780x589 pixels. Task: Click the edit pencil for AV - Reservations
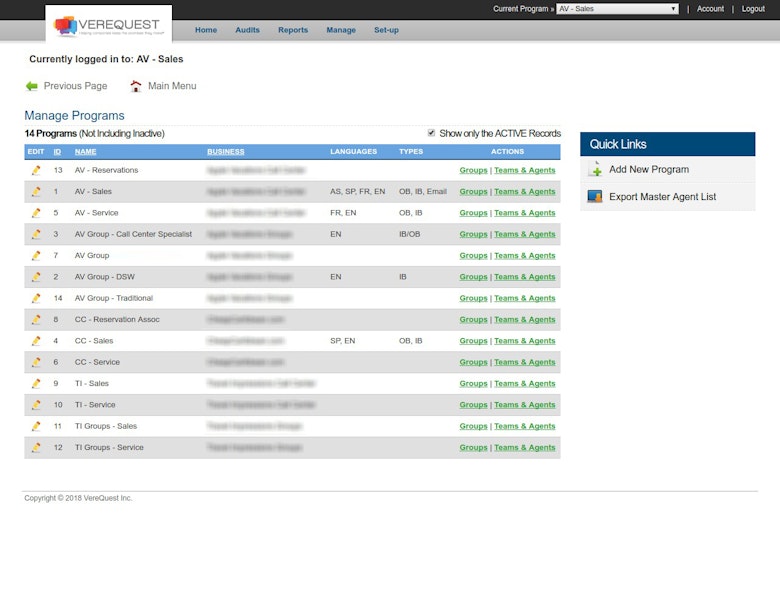[x=36, y=170]
